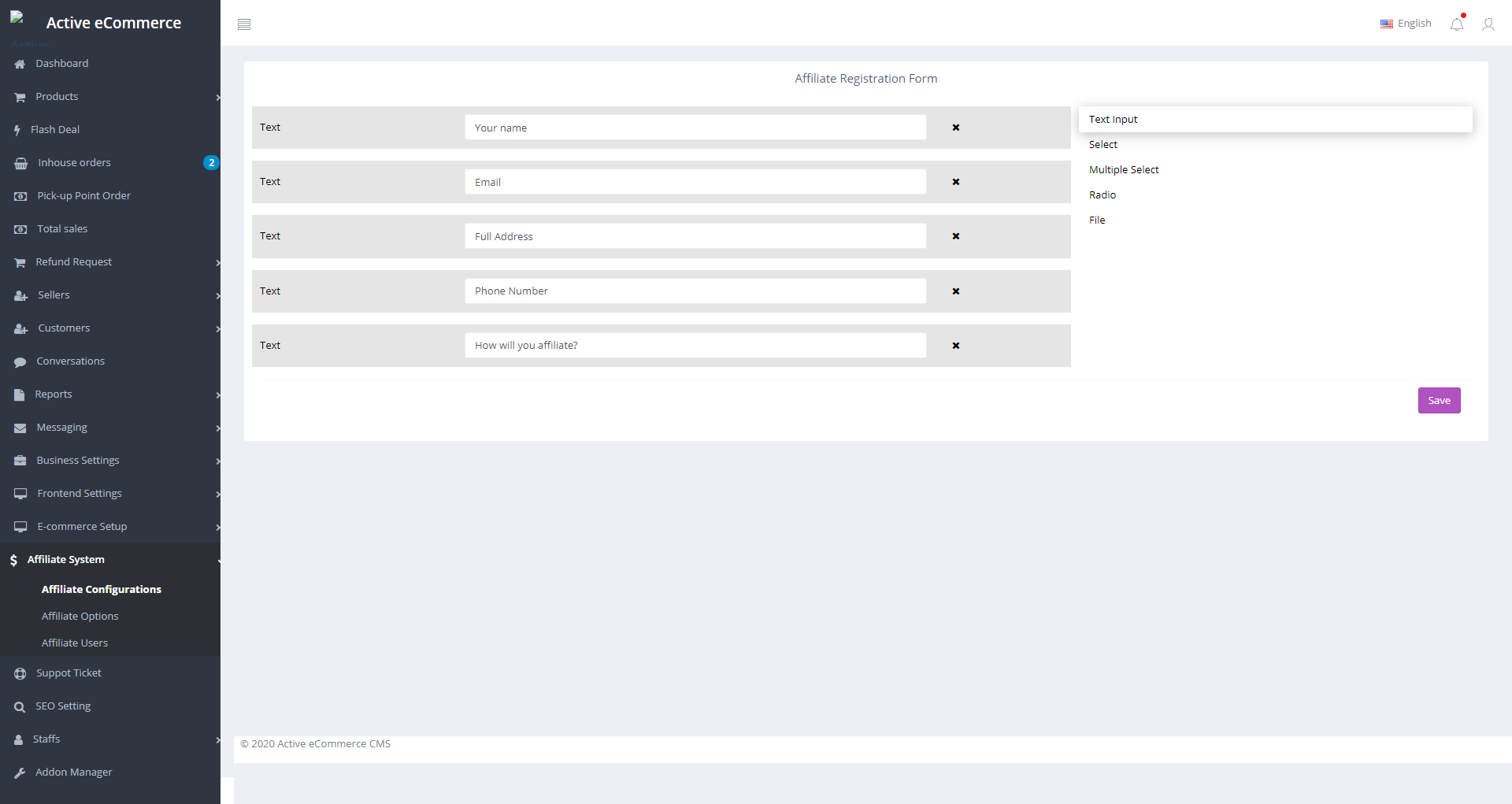
Task: Delete the Email field using X icon
Action: click(x=955, y=182)
